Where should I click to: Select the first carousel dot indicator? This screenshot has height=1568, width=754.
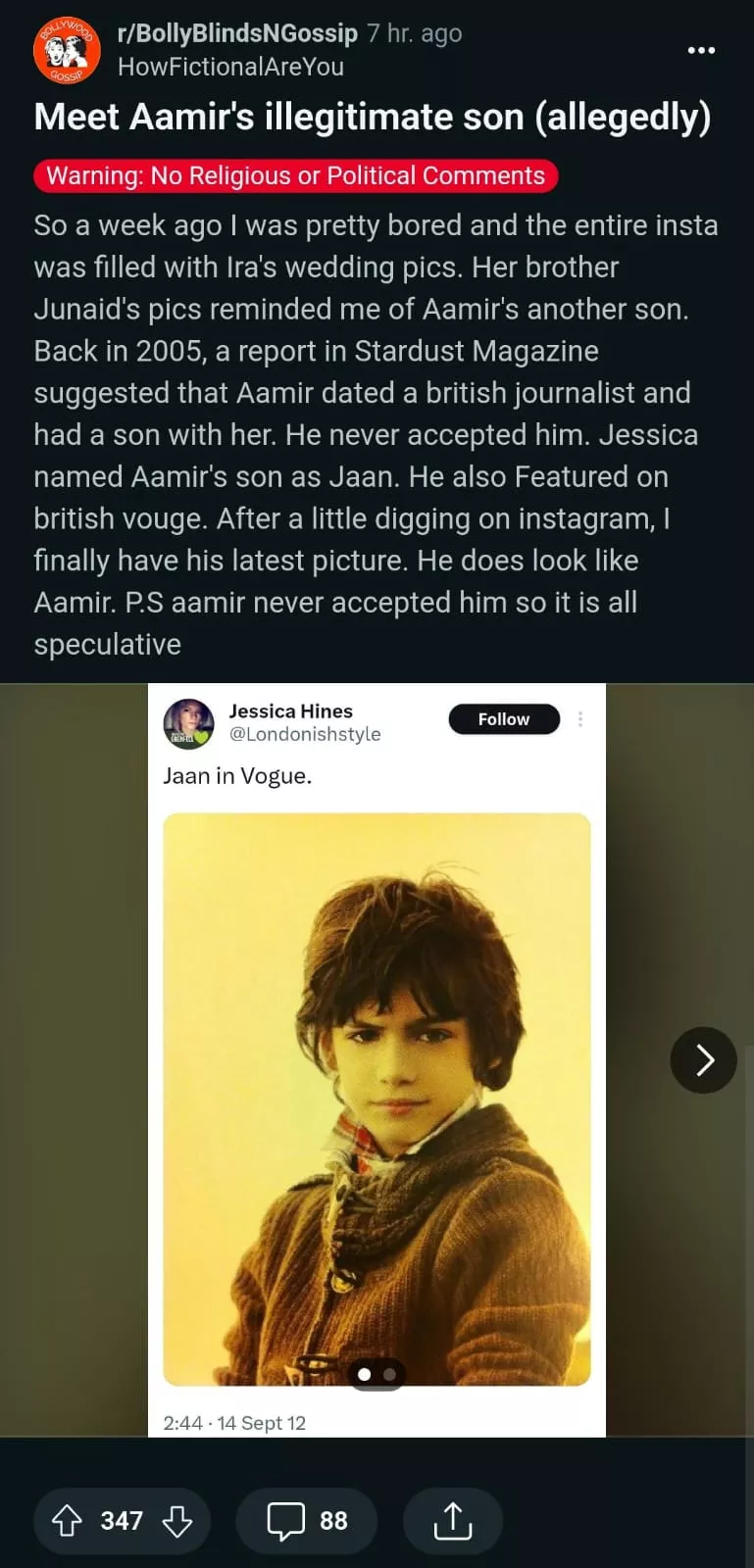coord(365,1374)
